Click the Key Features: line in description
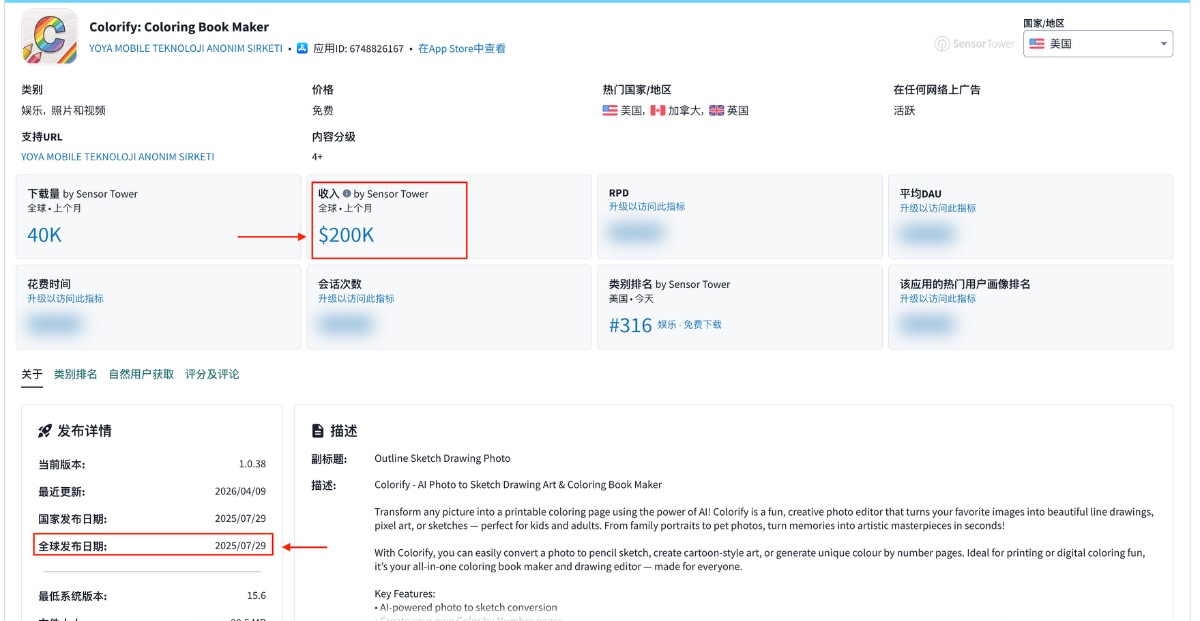Viewport: 1200px width, 621px height. coord(405,594)
